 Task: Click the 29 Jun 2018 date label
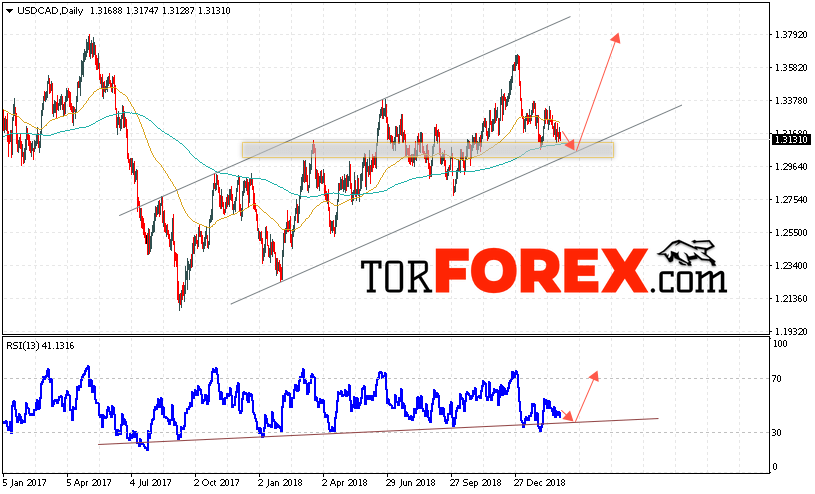[x=411, y=483]
